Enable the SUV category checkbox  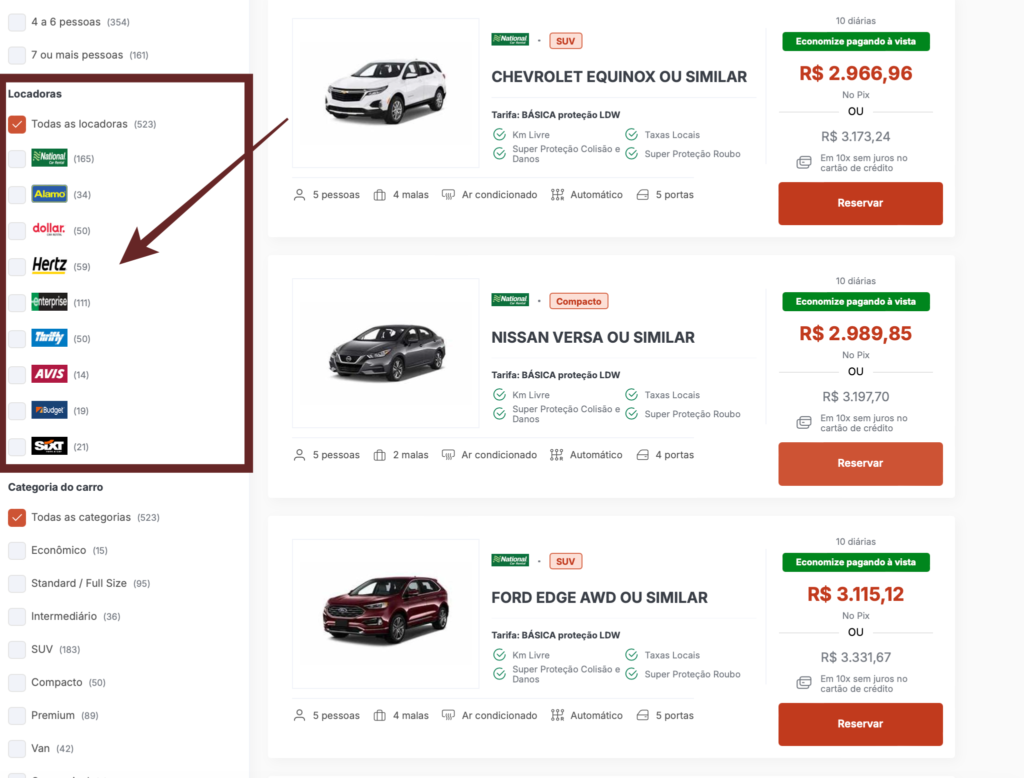tap(17, 649)
